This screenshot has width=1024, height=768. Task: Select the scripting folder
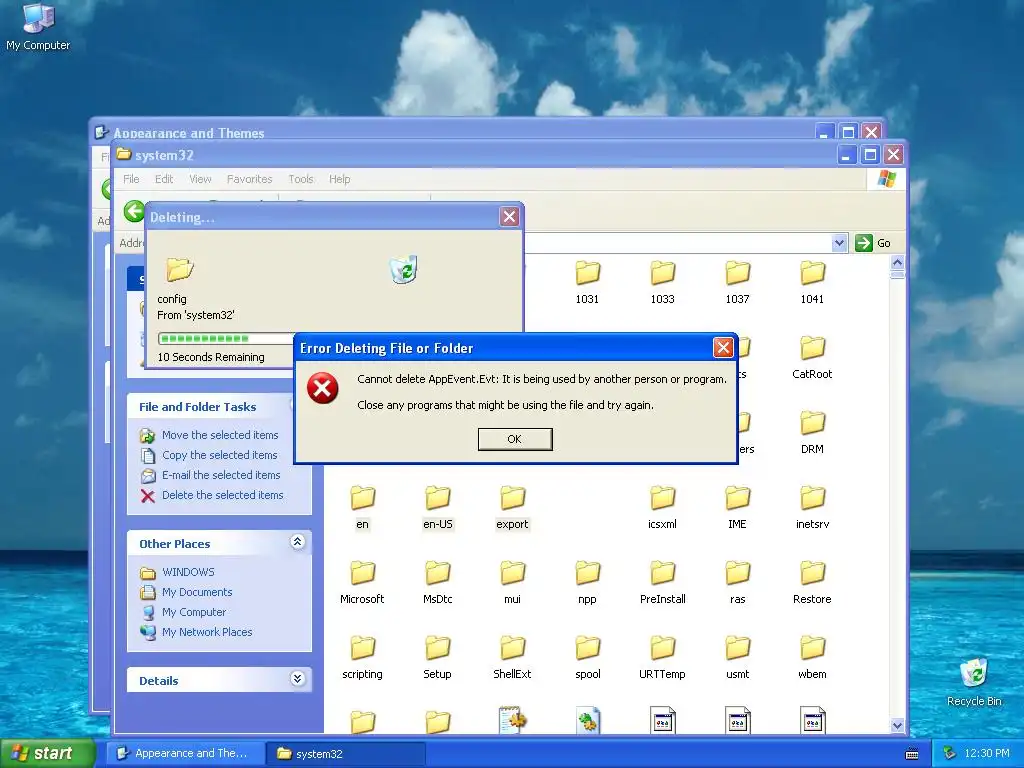pyautogui.click(x=362, y=658)
